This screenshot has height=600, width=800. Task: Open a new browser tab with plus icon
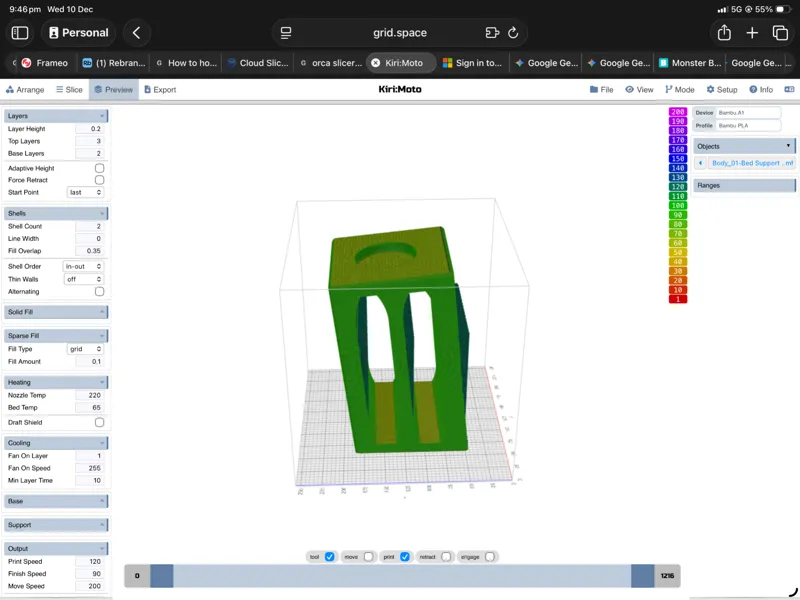coord(752,33)
